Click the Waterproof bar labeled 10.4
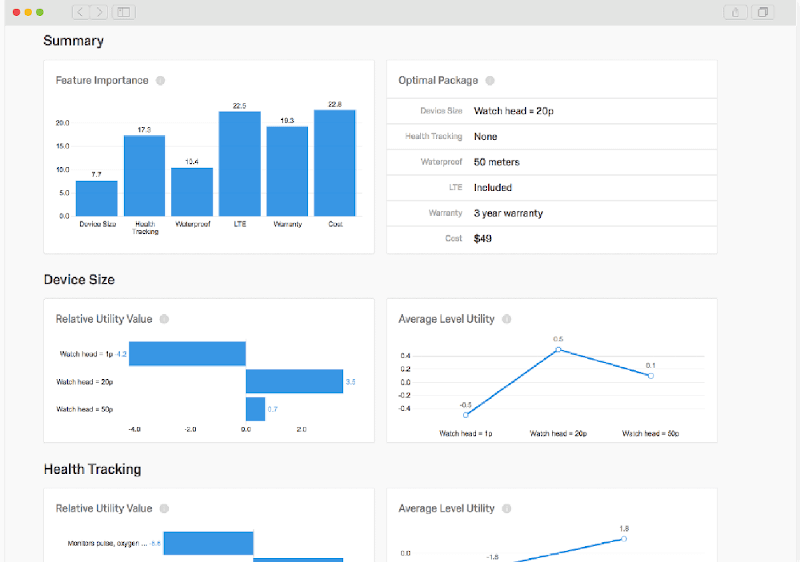Screen dimensions: 800x562 (192, 192)
